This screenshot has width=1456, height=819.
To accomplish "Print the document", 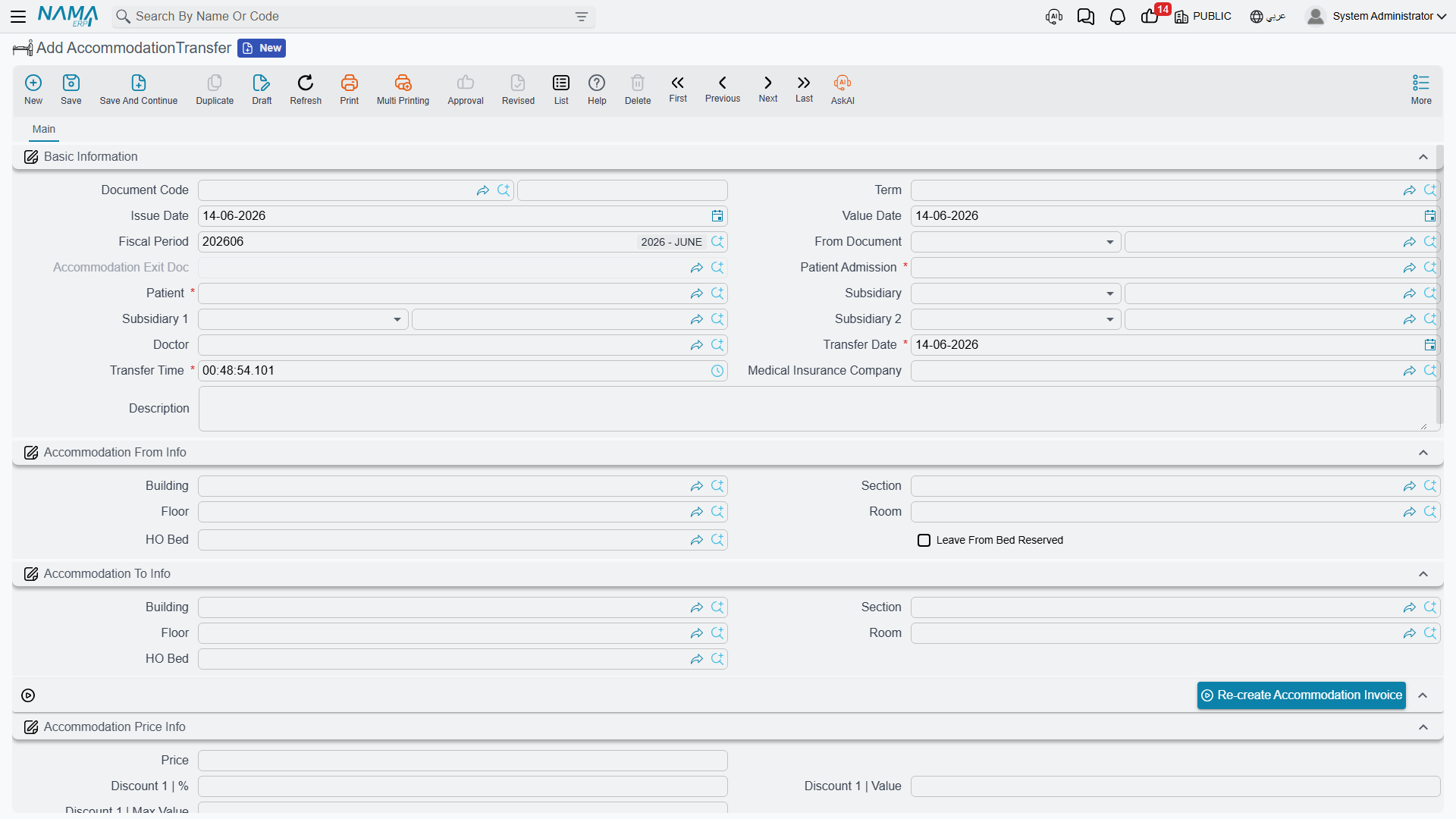I will pos(350,89).
